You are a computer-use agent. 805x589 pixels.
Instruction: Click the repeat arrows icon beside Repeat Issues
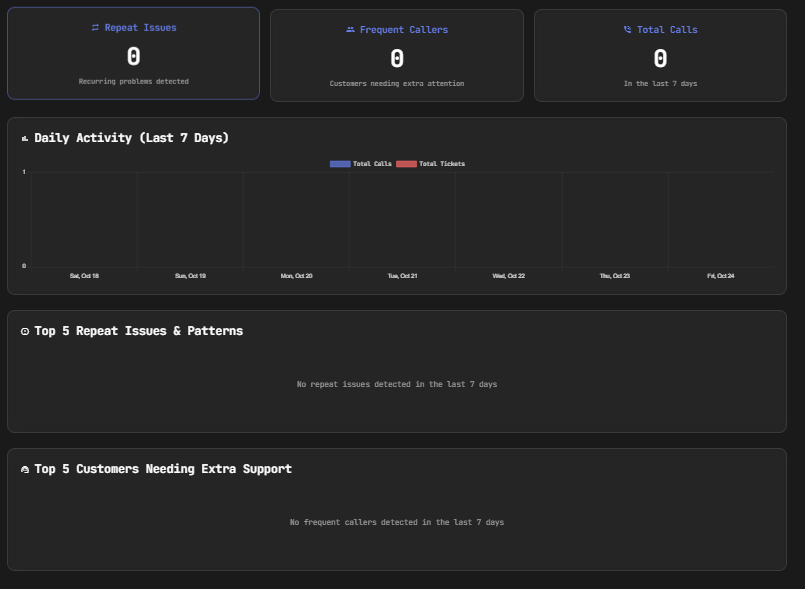95,28
